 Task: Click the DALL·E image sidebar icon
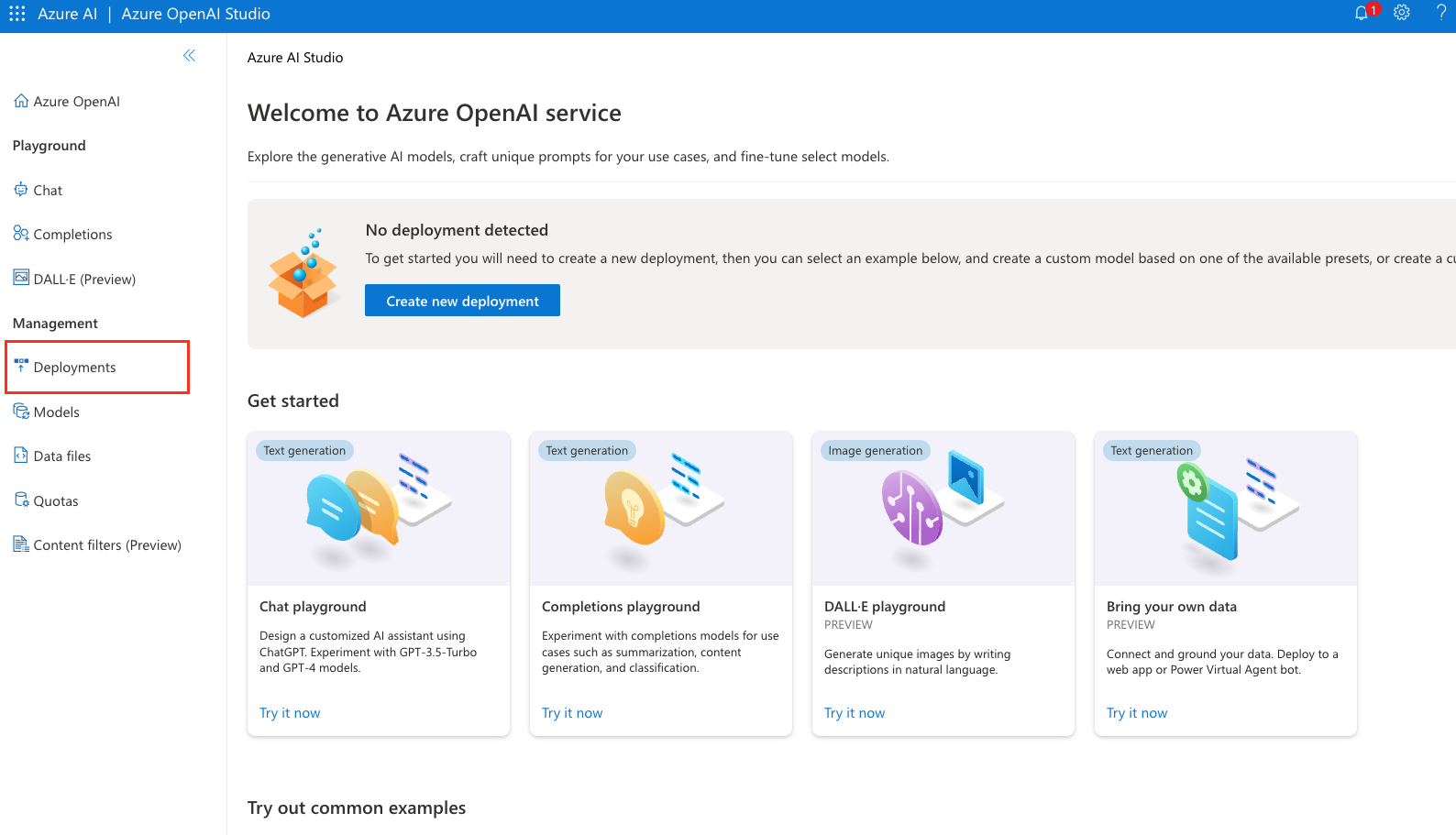(21, 278)
